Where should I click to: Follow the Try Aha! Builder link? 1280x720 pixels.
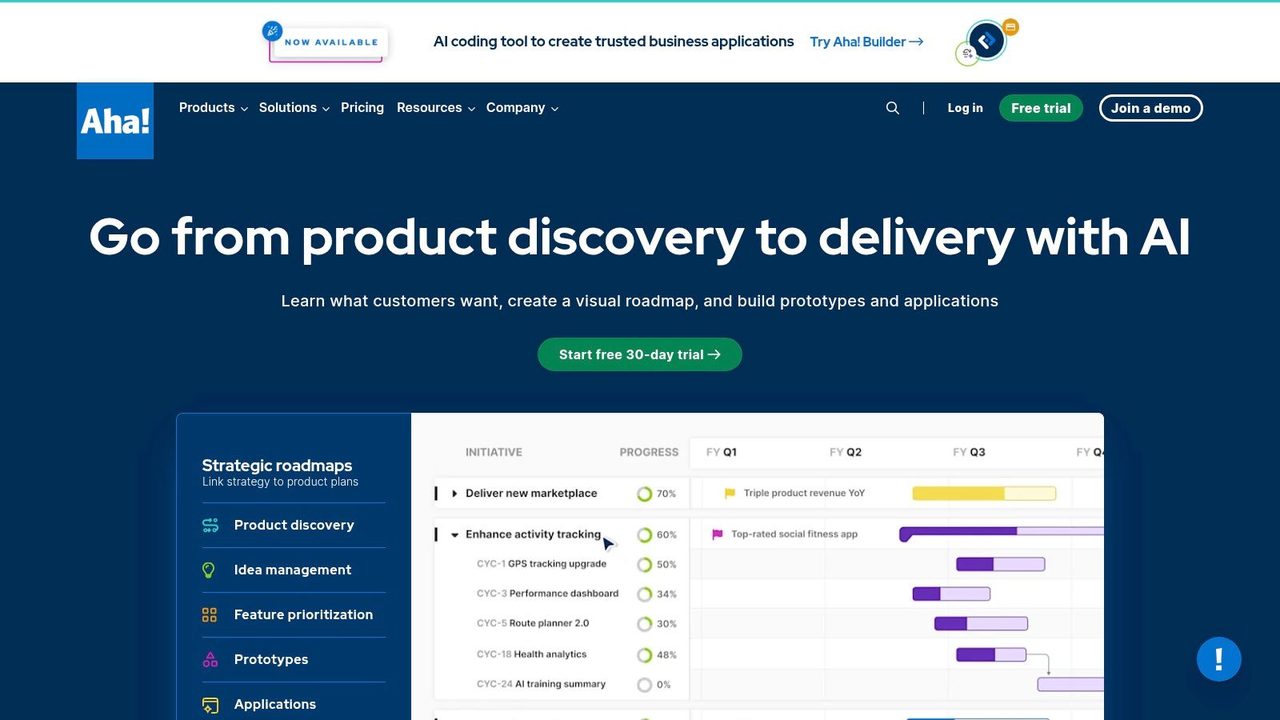click(x=867, y=42)
